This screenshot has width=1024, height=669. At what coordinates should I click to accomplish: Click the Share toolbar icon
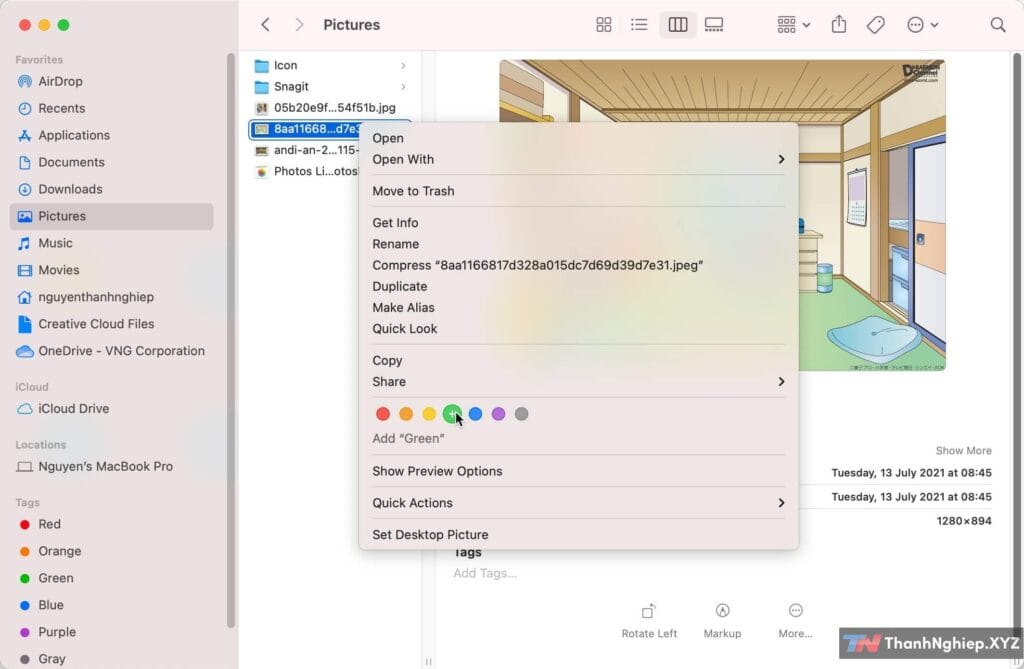pos(839,25)
